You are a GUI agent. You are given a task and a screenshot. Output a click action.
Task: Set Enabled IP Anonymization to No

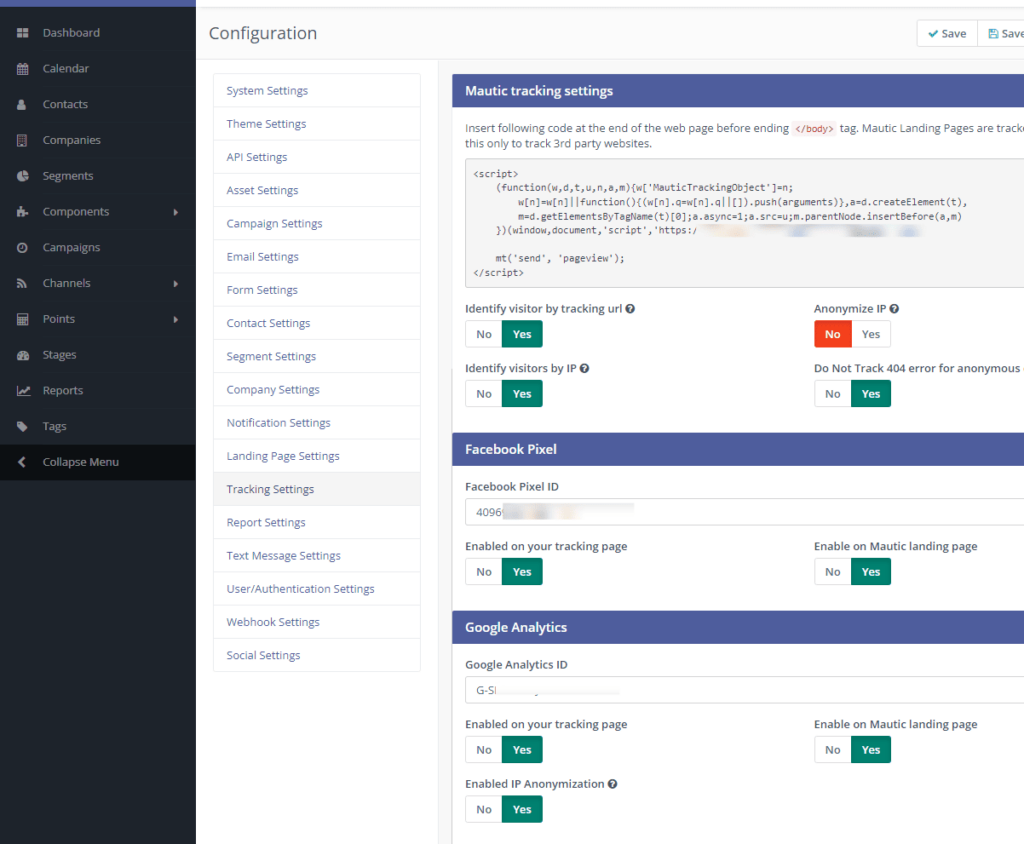[x=484, y=809]
